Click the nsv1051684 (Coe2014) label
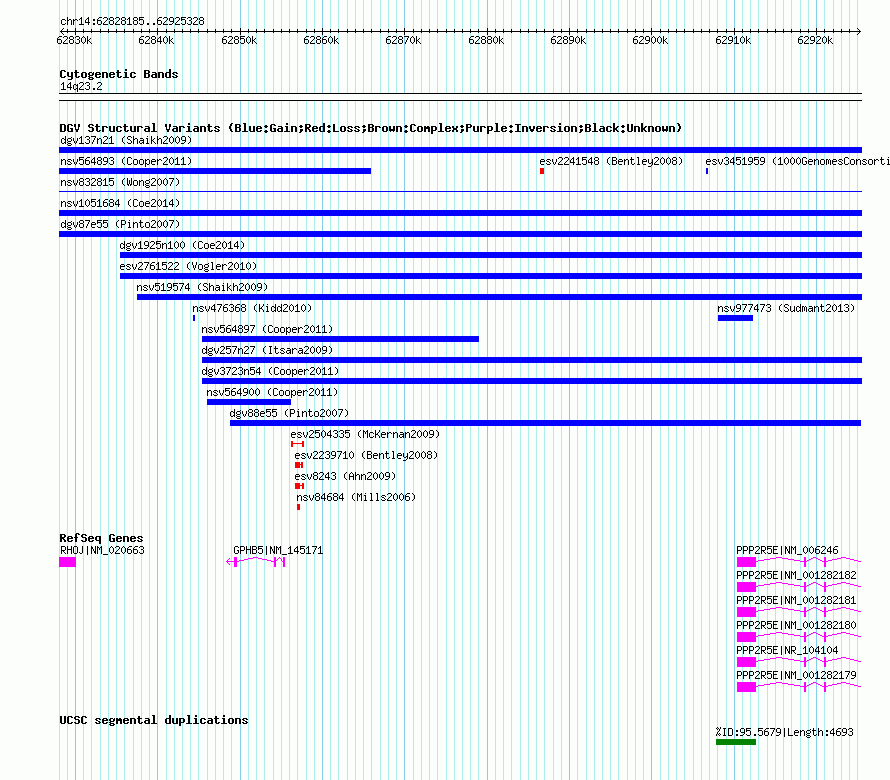The height and width of the screenshot is (780, 890). tap(120, 203)
